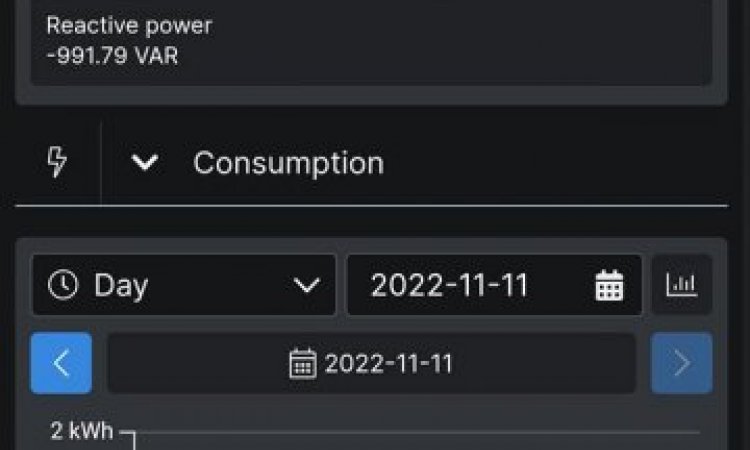750x450 pixels.
Task: Click the chart's top gridline at 2 kWh
Action: [x=418, y=432]
